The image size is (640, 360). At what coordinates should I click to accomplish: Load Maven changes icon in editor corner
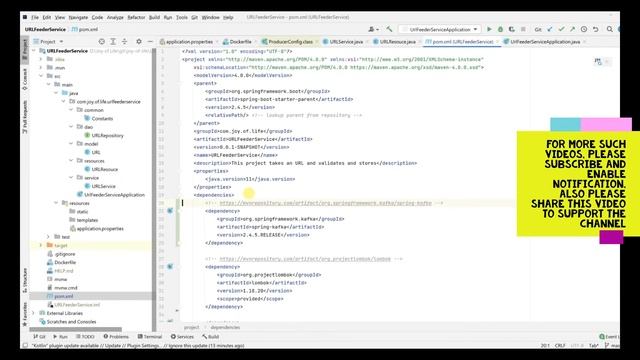tap(598, 62)
